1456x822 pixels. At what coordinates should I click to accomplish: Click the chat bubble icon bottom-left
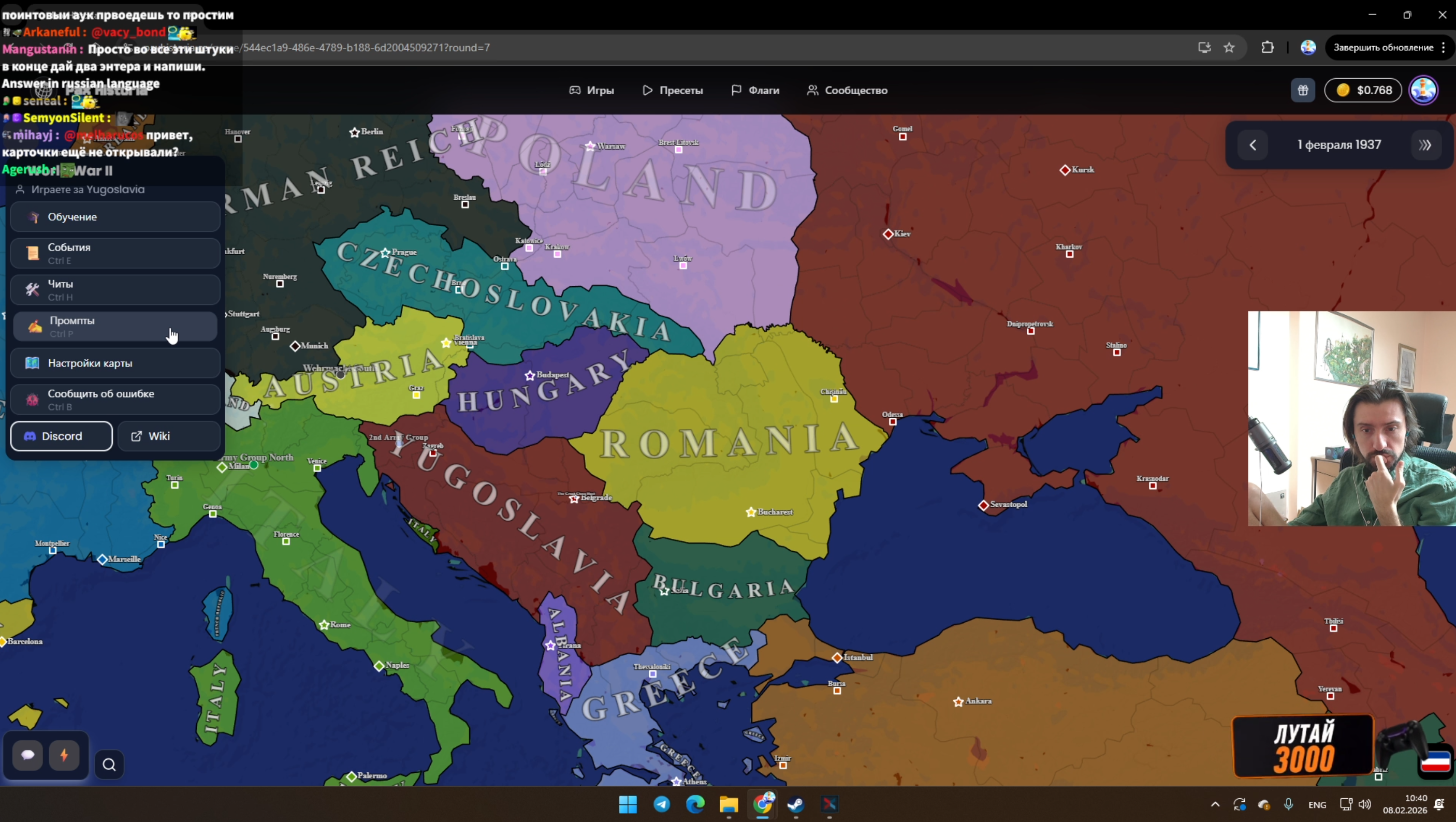tap(27, 755)
